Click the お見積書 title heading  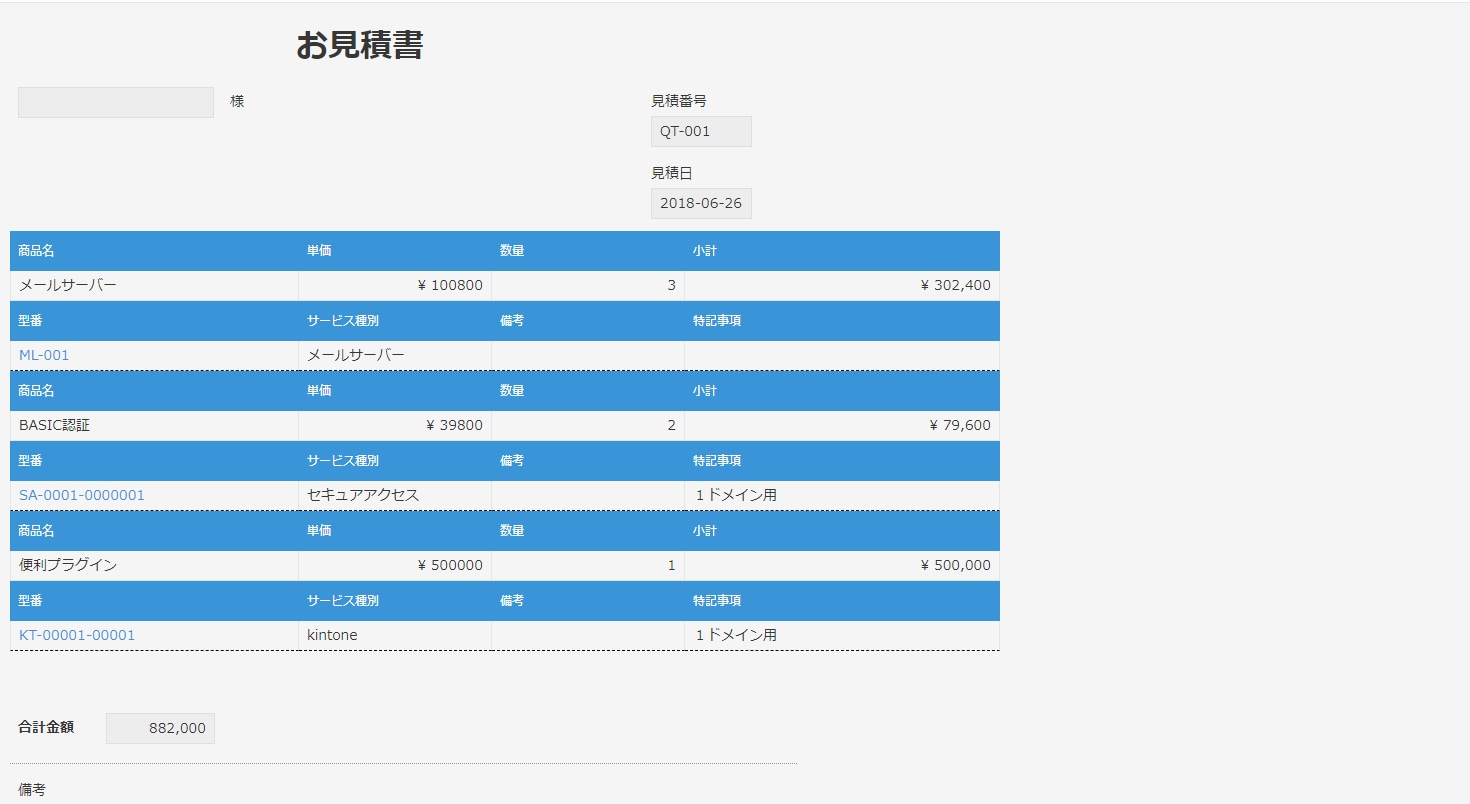(x=360, y=44)
